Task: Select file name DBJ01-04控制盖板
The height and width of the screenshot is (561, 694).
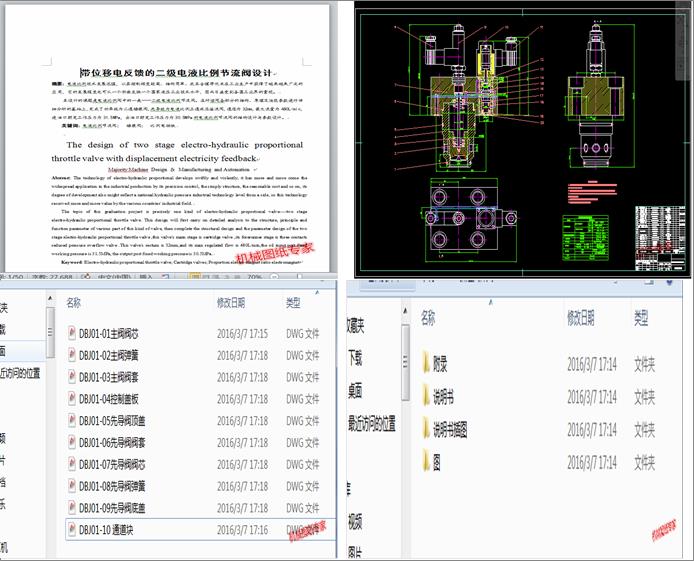Action: point(108,399)
